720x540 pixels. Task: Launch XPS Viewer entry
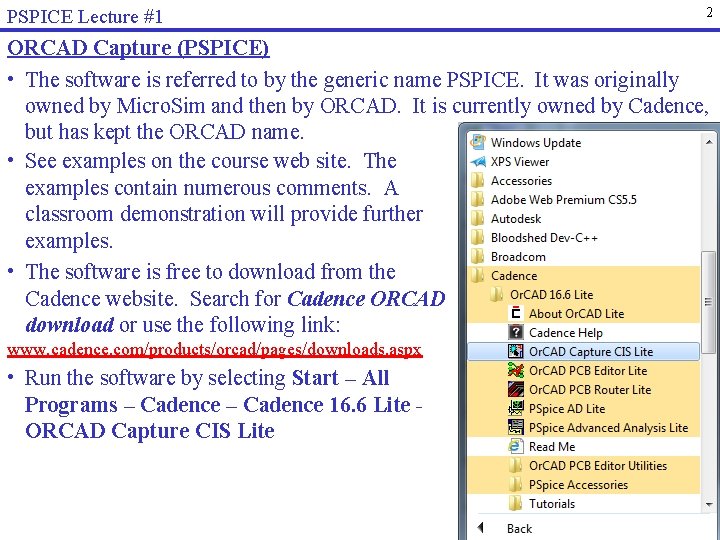584,162
